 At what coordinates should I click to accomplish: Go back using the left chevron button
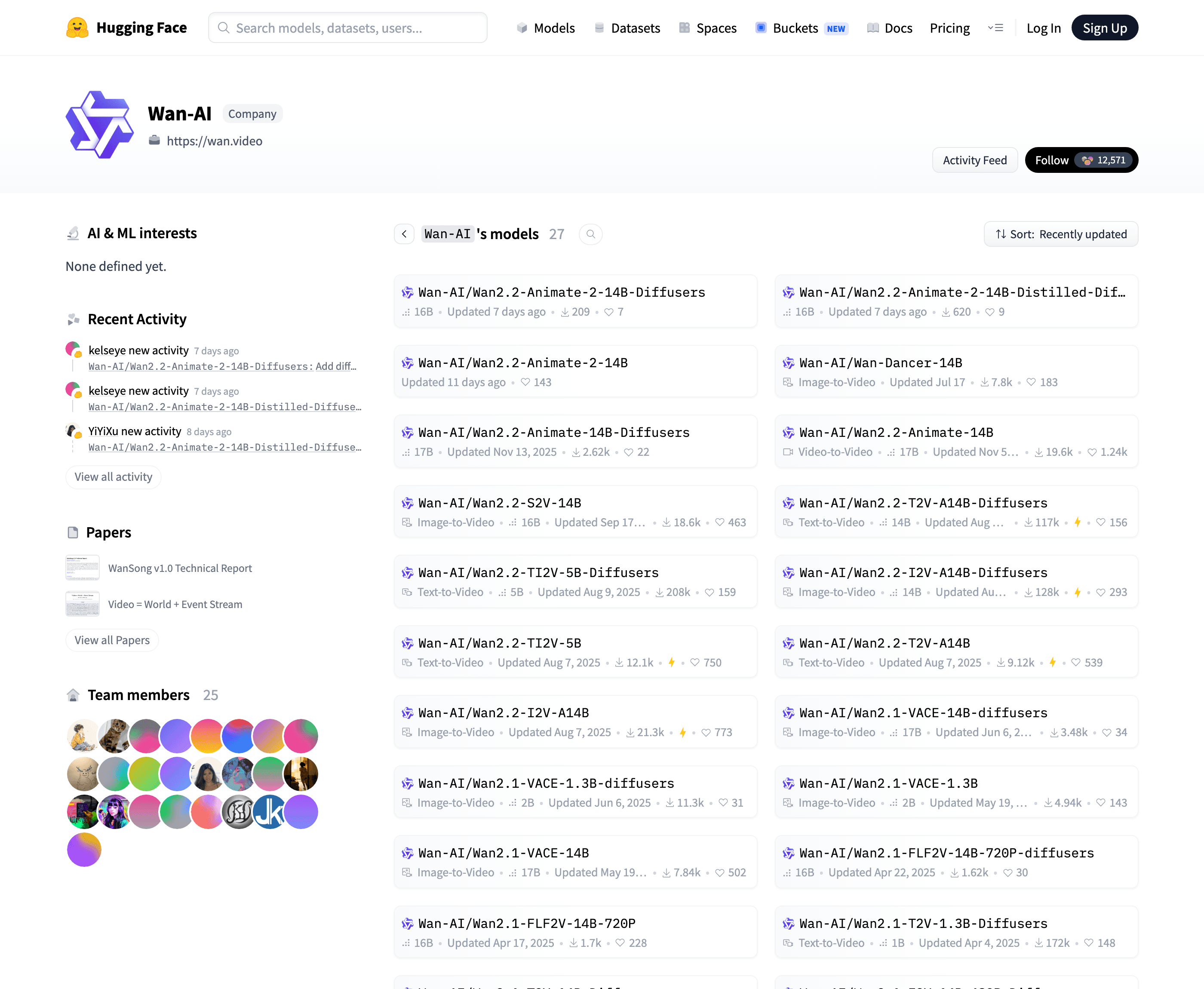pos(404,234)
